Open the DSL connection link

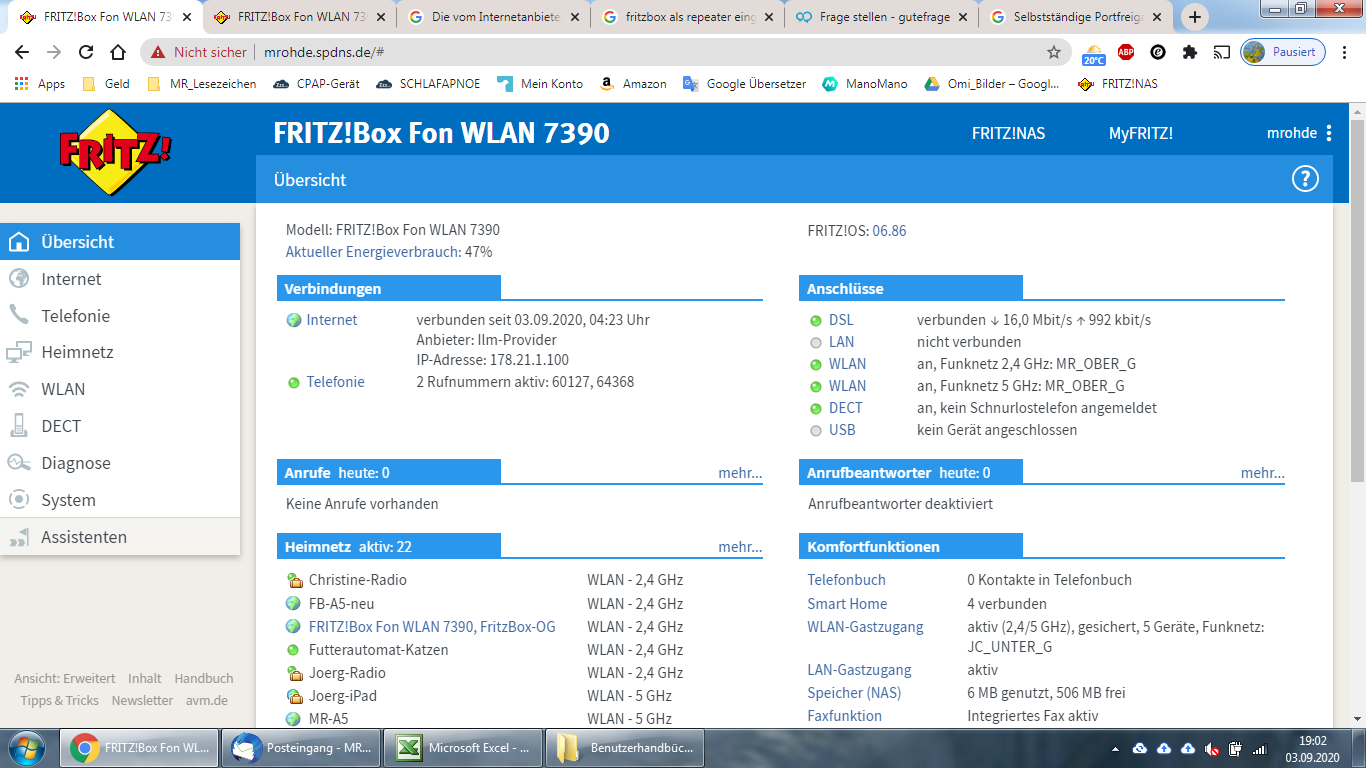coord(841,320)
